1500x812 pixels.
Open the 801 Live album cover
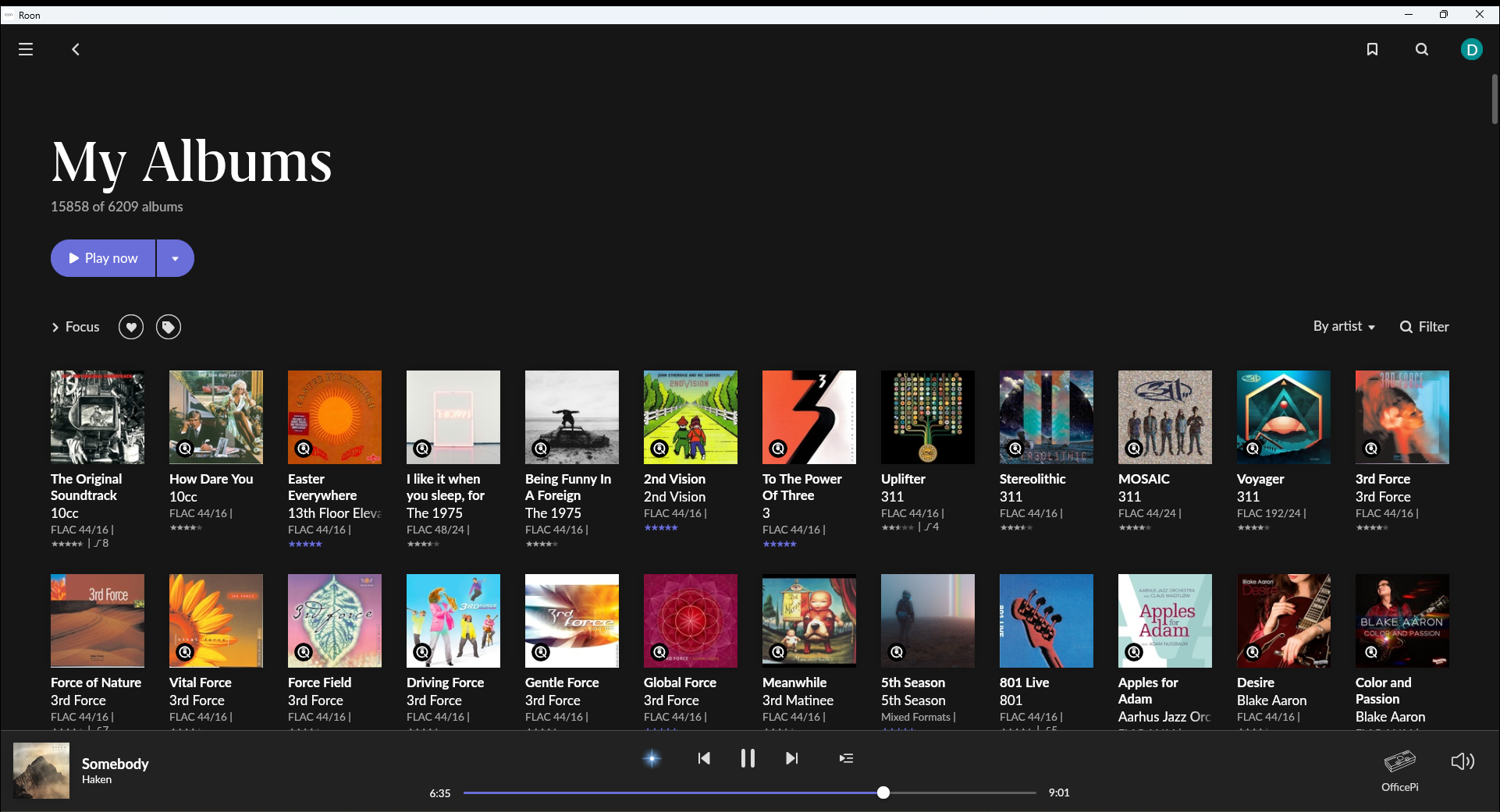1047,621
